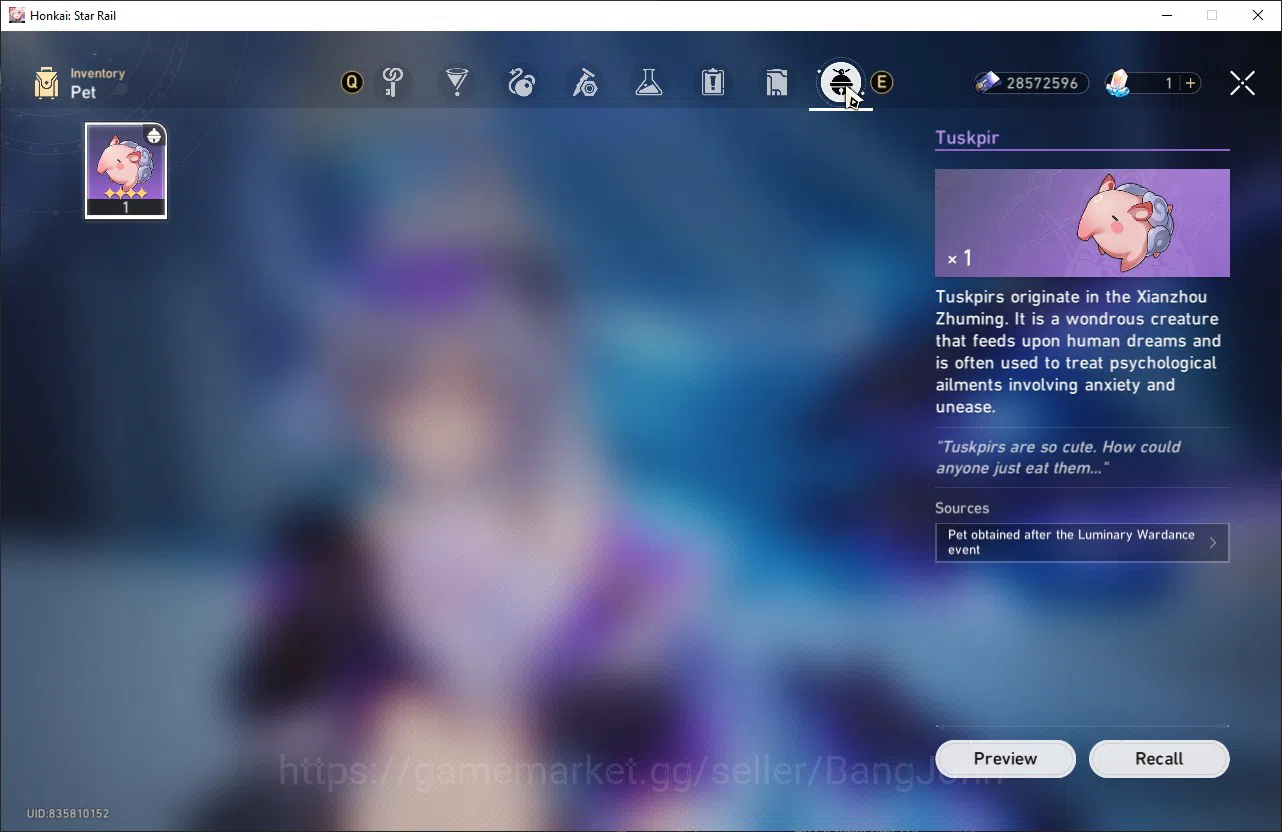Click the Preview button
The width and height of the screenshot is (1282, 832).
pos(1005,759)
